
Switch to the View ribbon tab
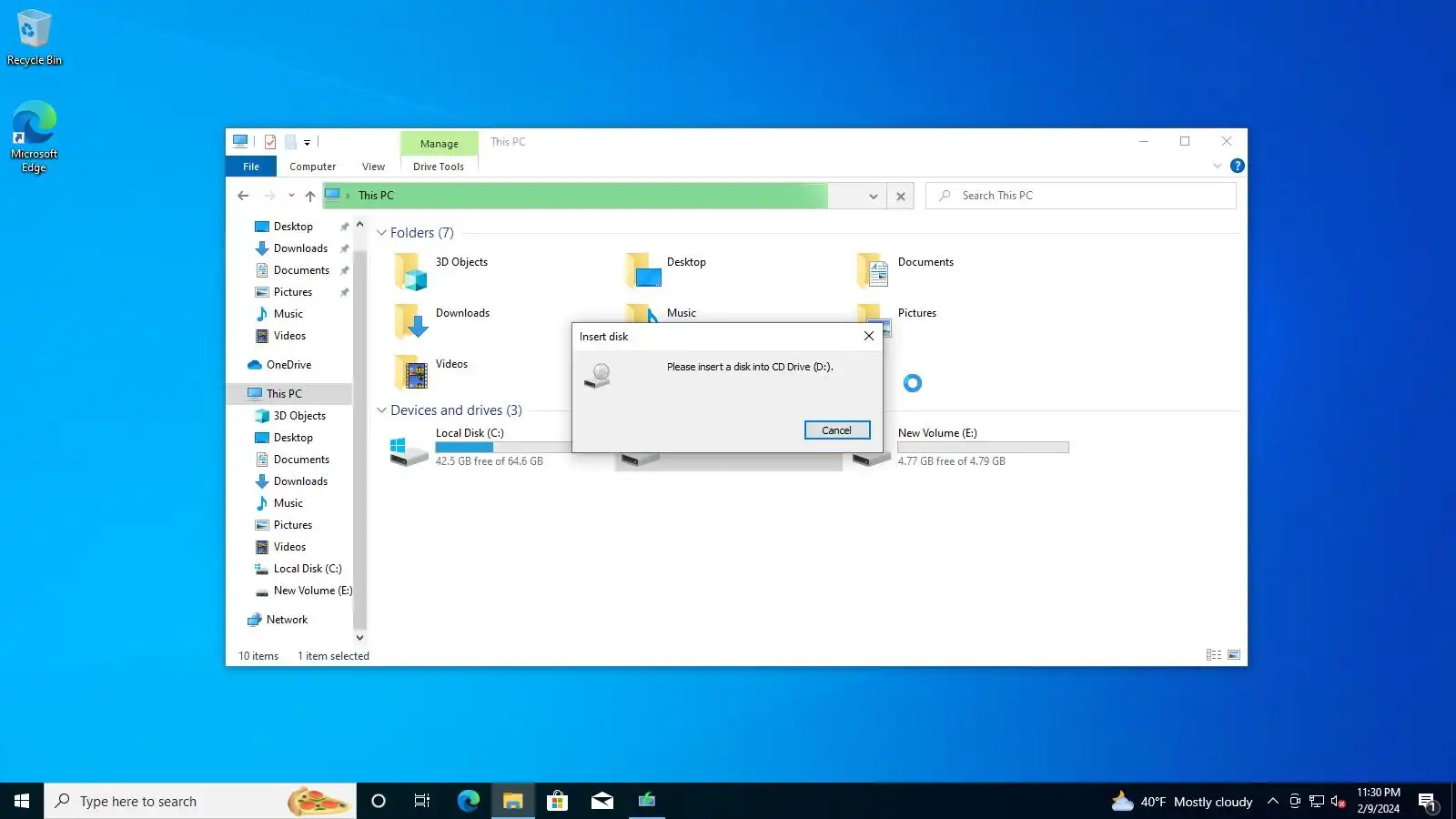[373, 167]
